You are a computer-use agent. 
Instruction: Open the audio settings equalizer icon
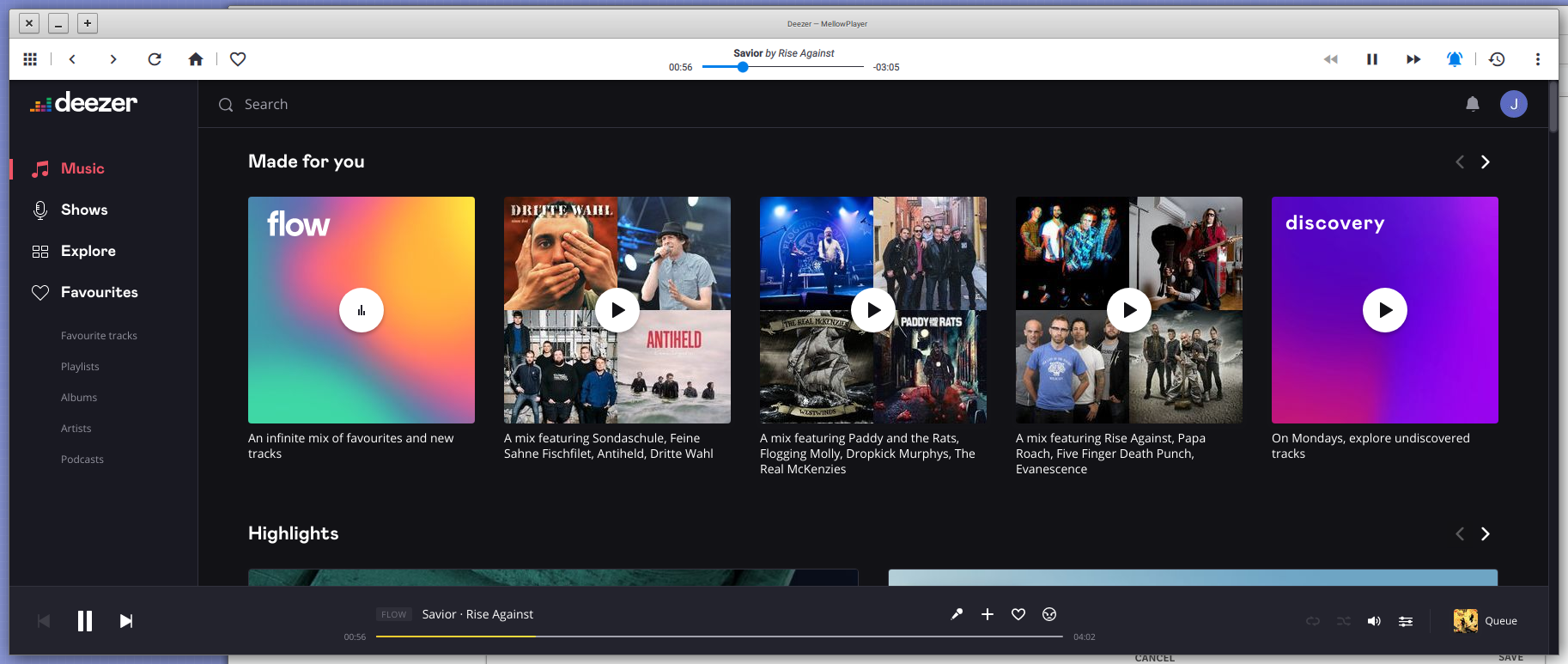(x=1406, y=621)
